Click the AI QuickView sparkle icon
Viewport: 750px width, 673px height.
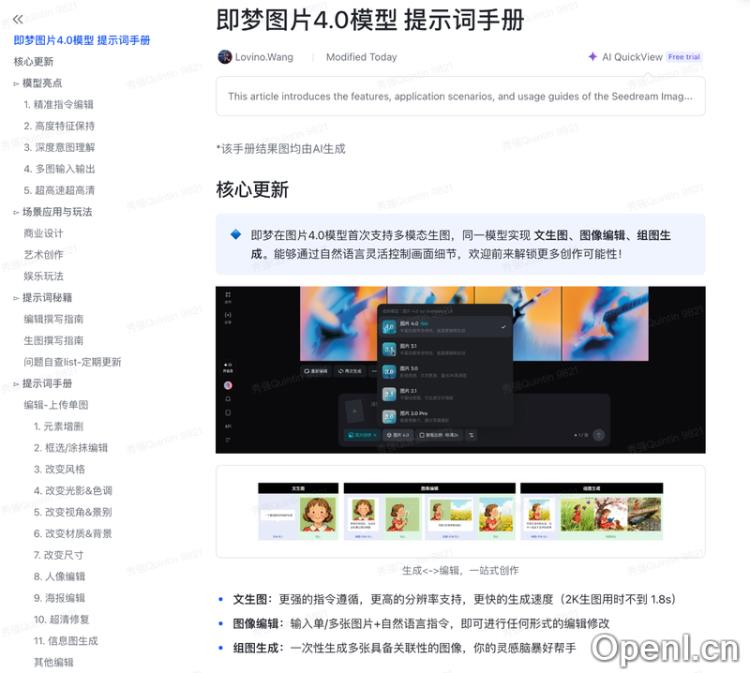pos(592,57)
